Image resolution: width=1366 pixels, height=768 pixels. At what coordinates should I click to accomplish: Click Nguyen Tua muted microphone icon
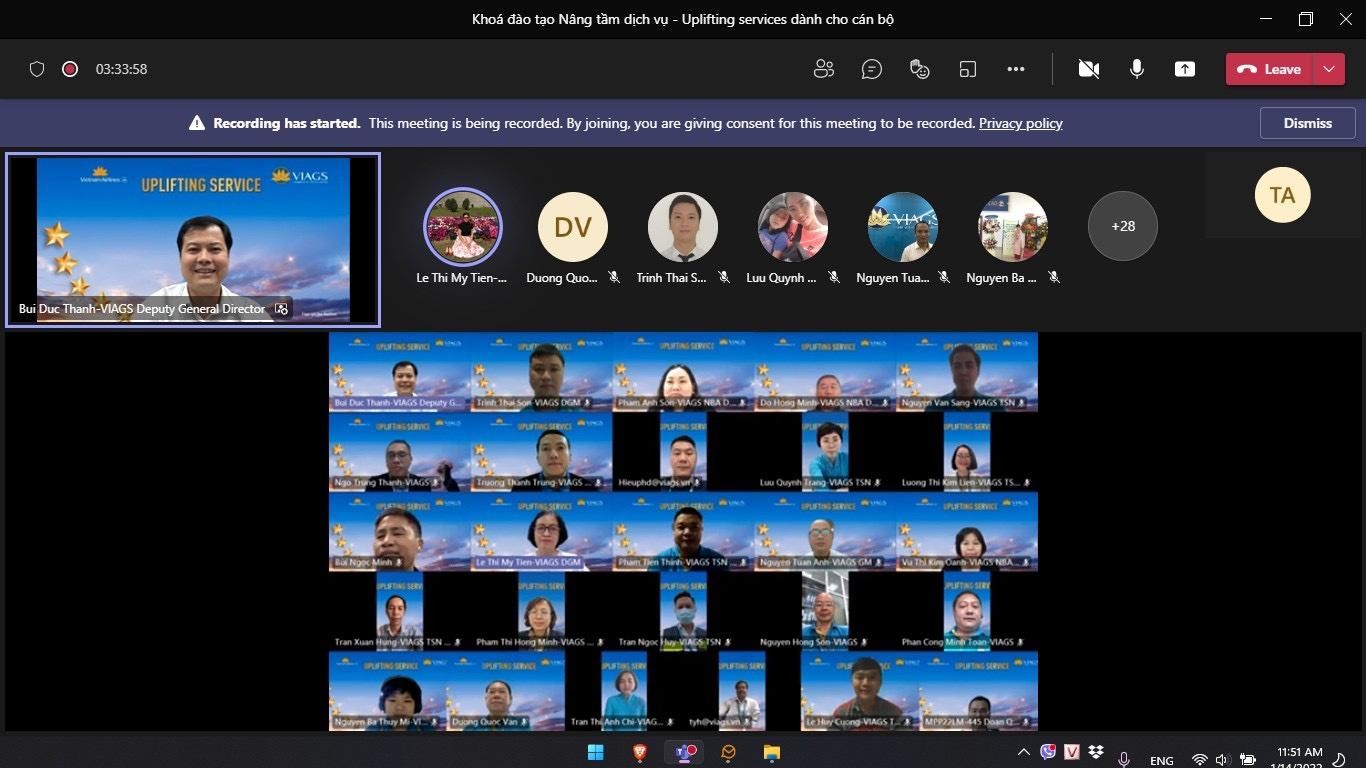(x=944, y=277)
